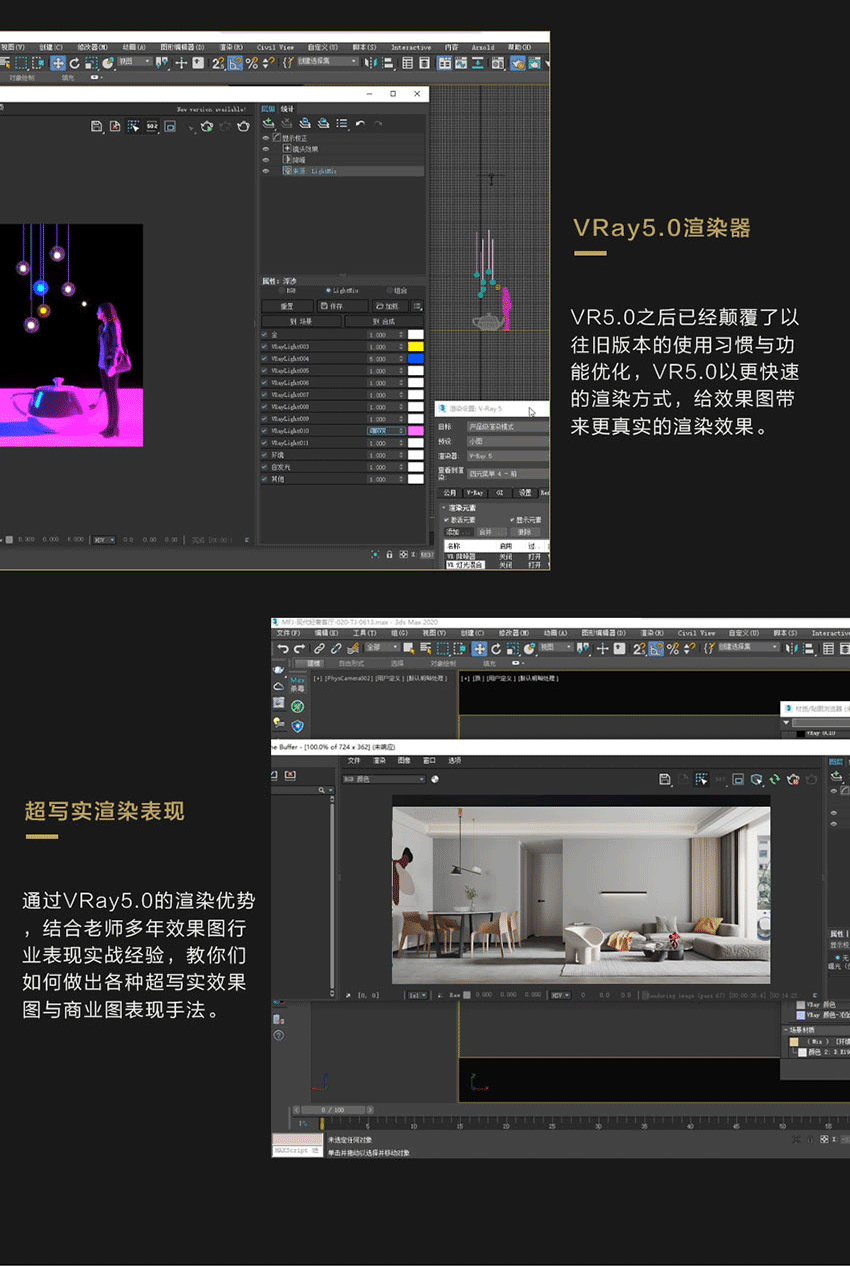Open the 查看到渲染 viewport dropdown
Viewport: 850px width, 1266px height.
[x=508, y=474]
